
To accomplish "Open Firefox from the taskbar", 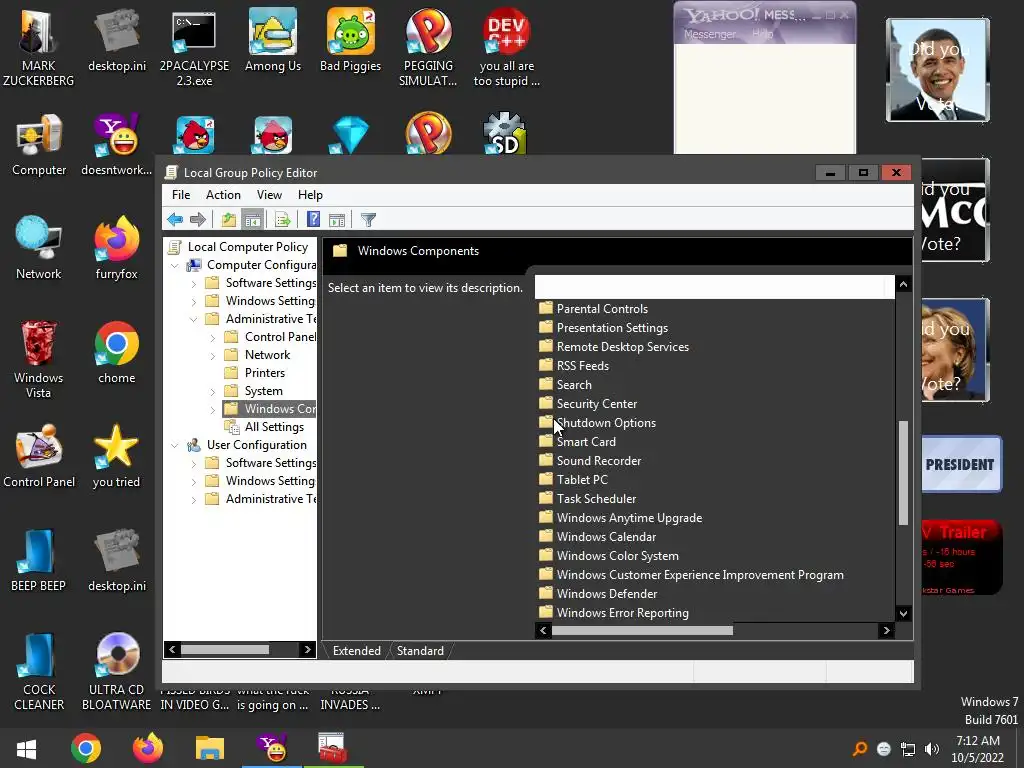I will click(x=148, y=748).
